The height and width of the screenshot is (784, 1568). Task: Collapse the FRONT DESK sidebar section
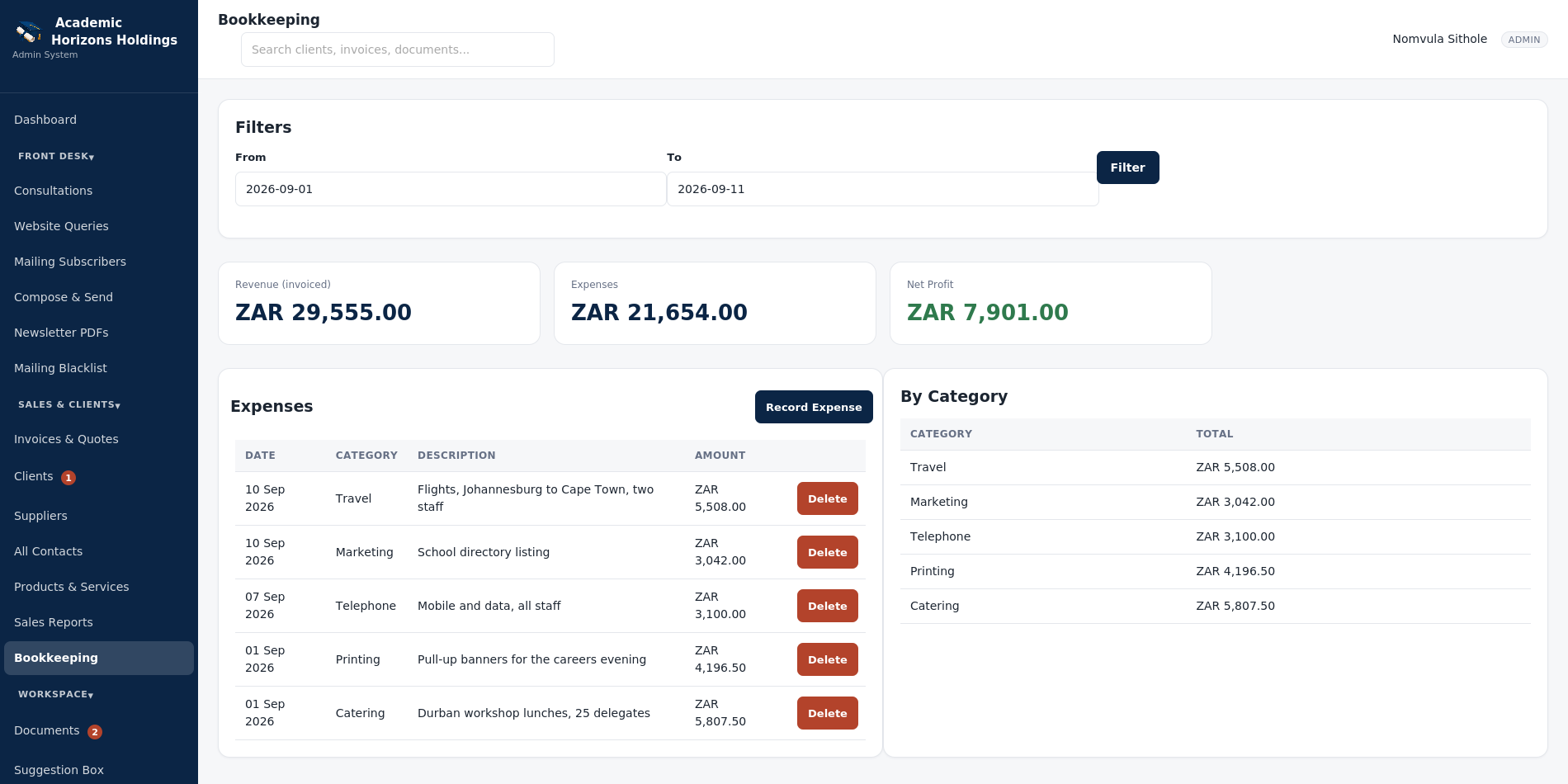tap(56, 156)
